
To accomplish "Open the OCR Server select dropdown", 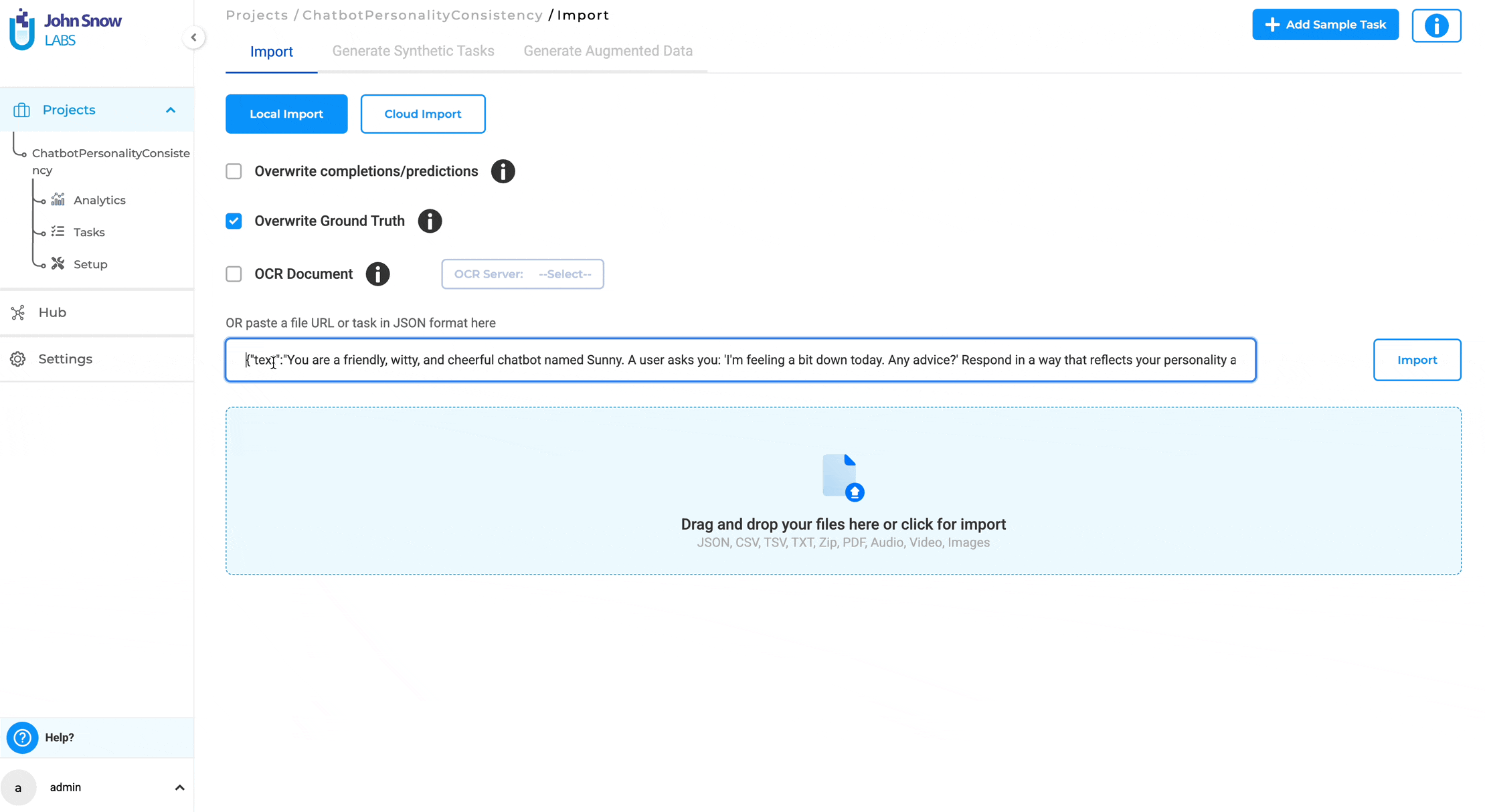I will coord(522,274).
